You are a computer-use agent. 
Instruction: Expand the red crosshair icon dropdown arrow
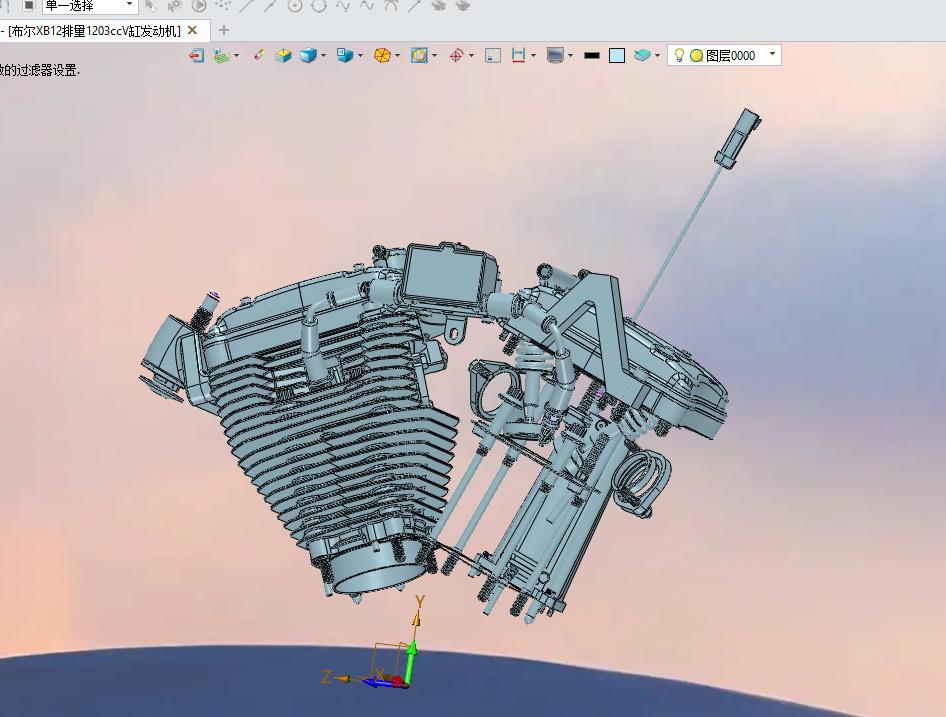pos(471,56)
